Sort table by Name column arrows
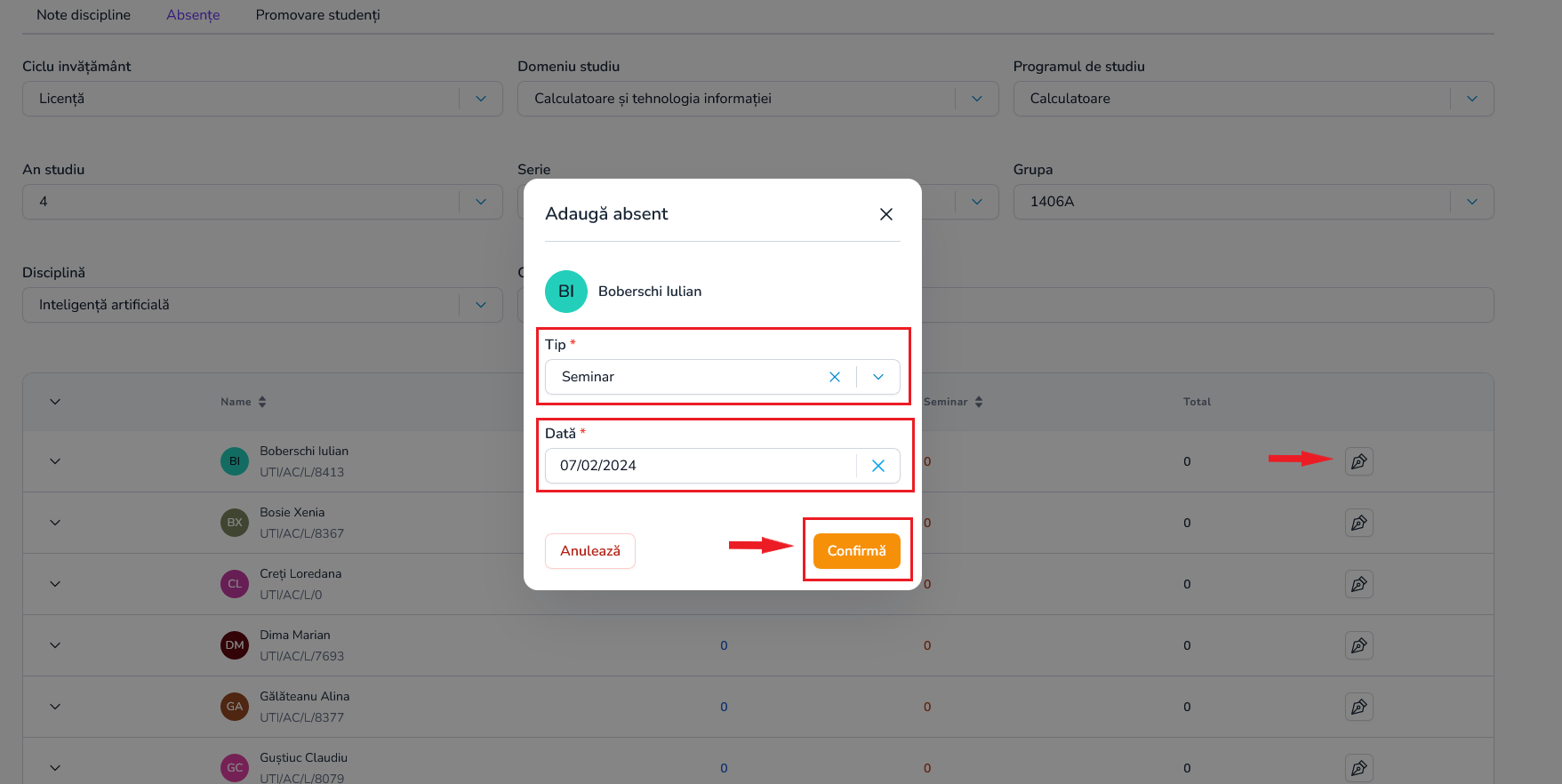This screenshot has height=784, width=1562. [x=262, y=402]
